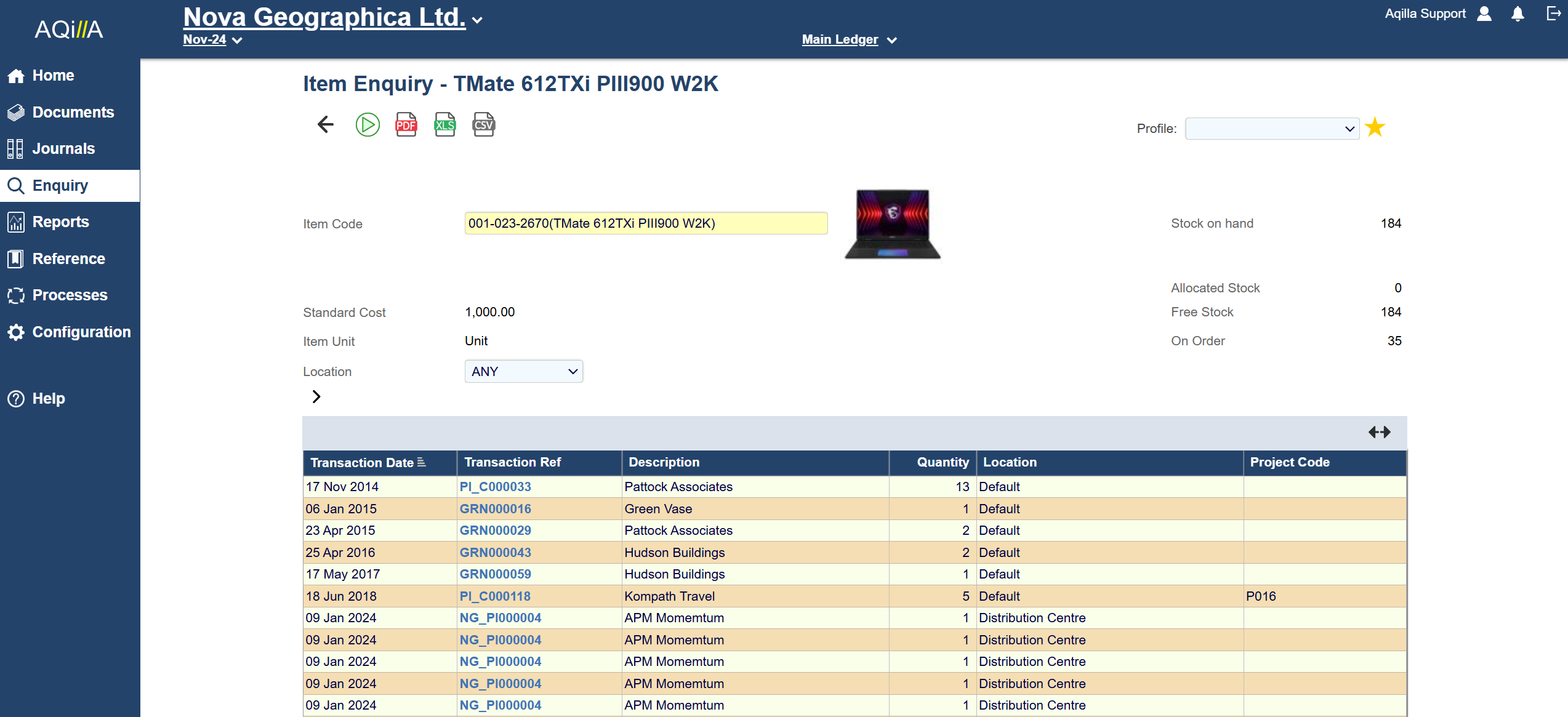Expand the Nov-24 period selector

212,40
